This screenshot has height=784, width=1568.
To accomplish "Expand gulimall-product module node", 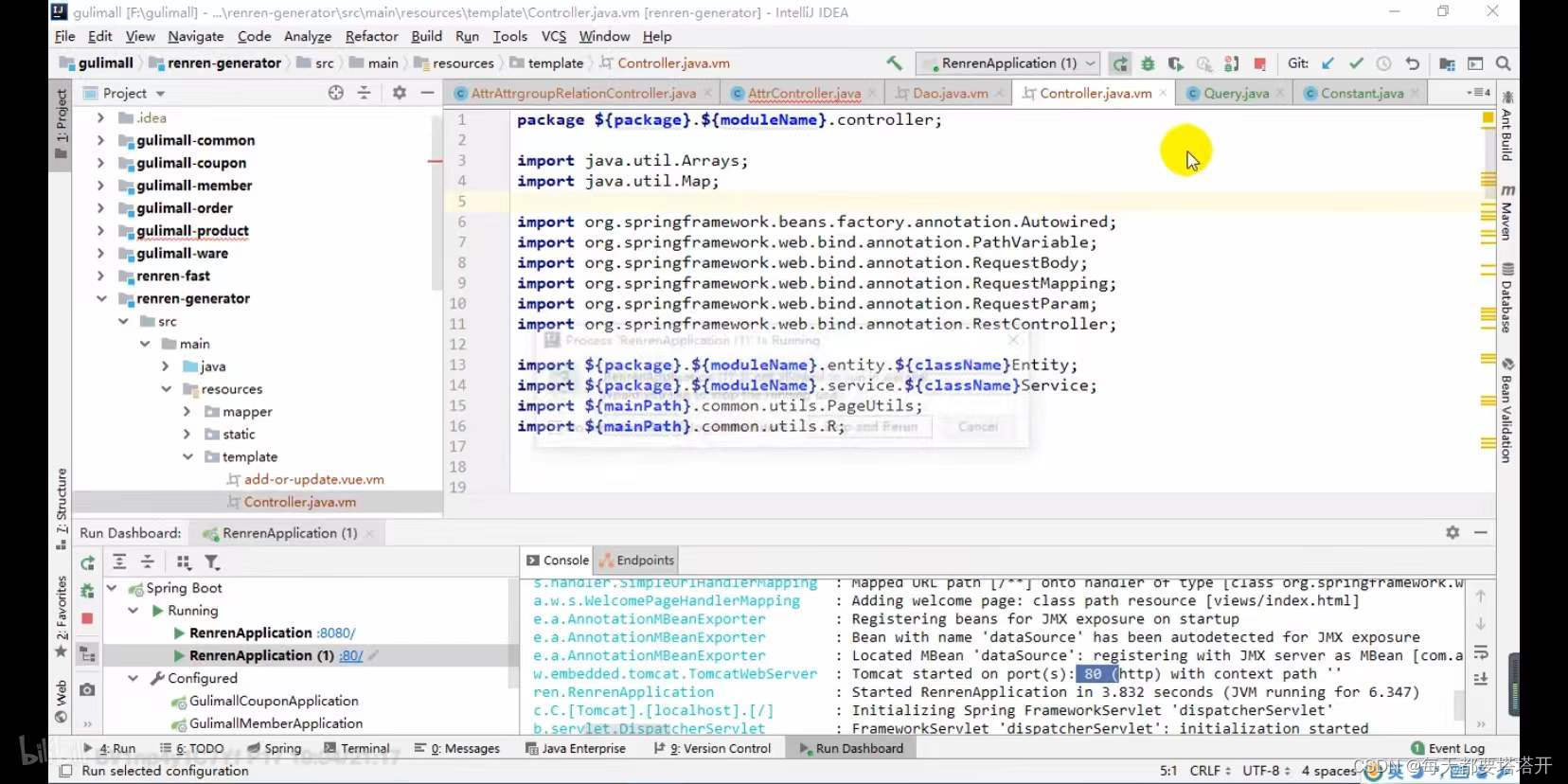I will coord(100,230).
